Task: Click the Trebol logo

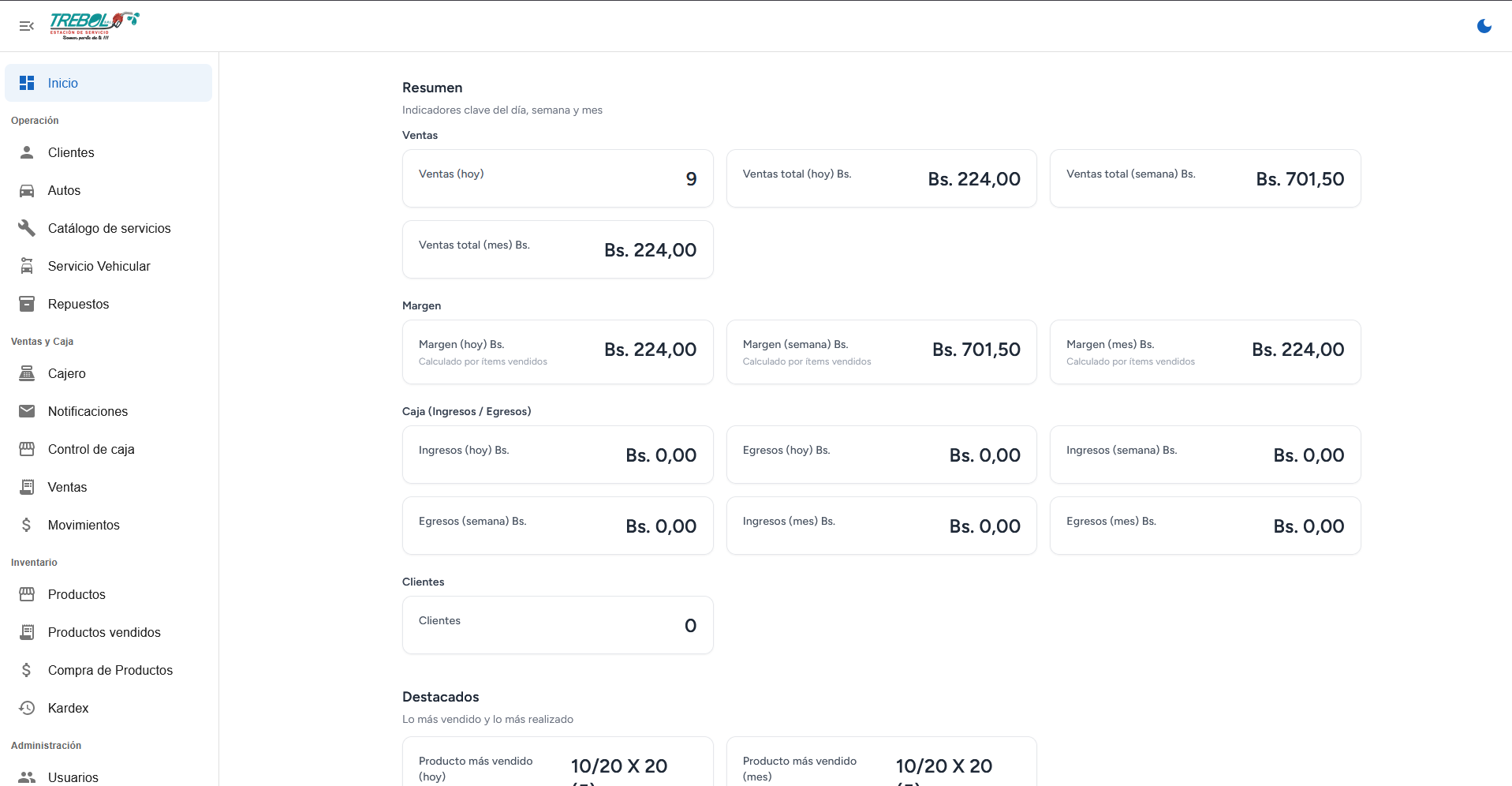Action: tap(94, 24)
